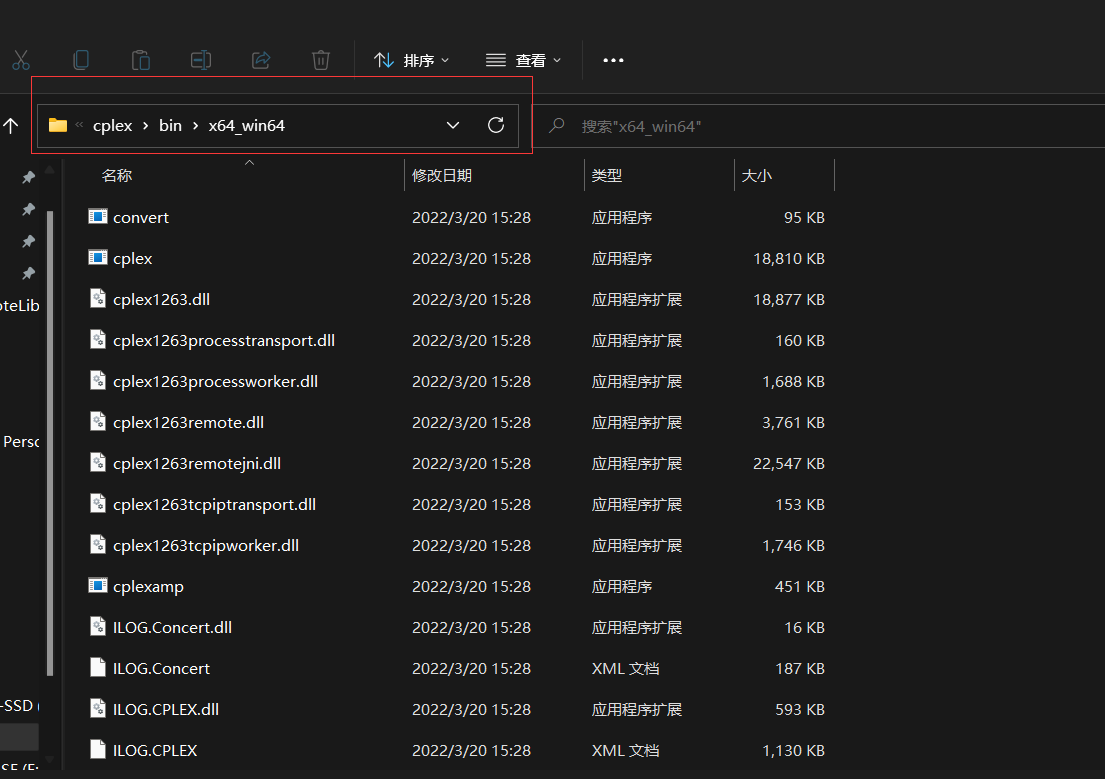Select ILOG.Concert.dll file
The image size is (1105, 779).
point(457,627)
